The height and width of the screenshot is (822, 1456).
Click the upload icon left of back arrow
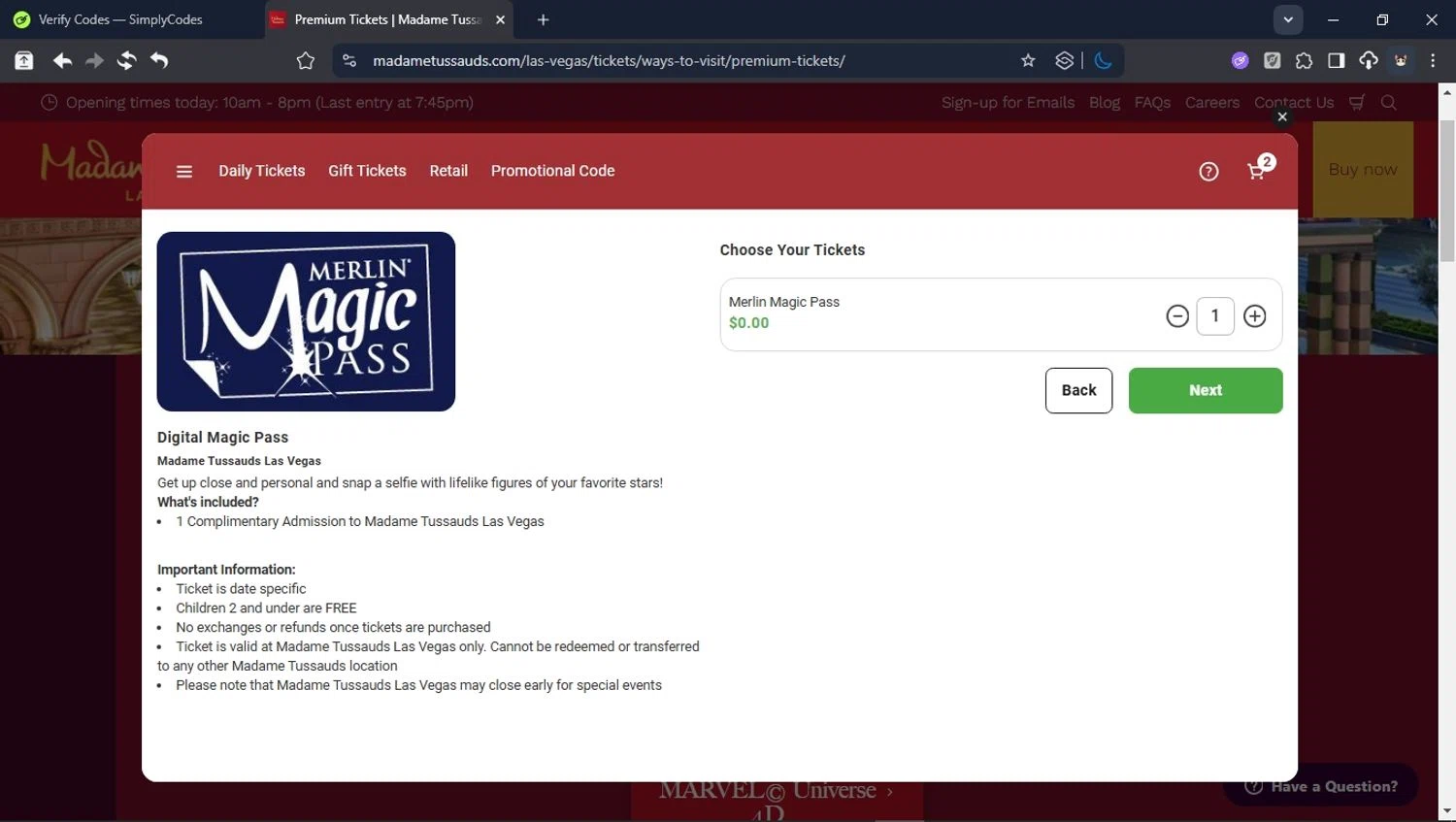24,60
